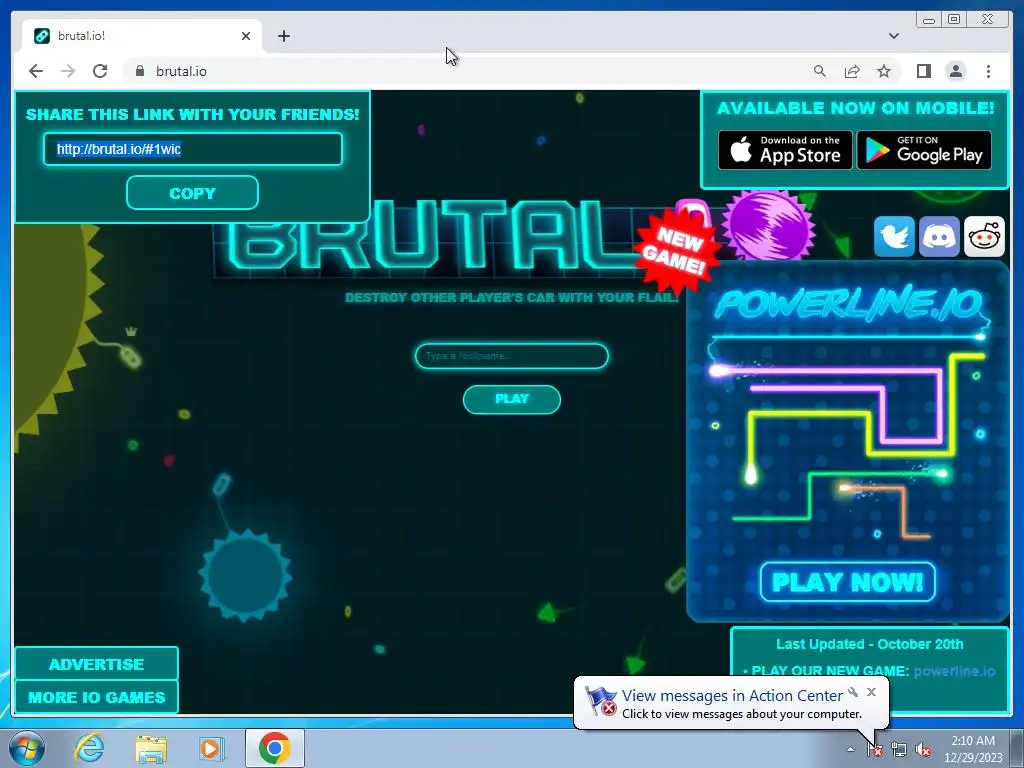The height and width of the screenshot is (768, 1024).
Task: Click the COPY button
Action: coord(192,193)
